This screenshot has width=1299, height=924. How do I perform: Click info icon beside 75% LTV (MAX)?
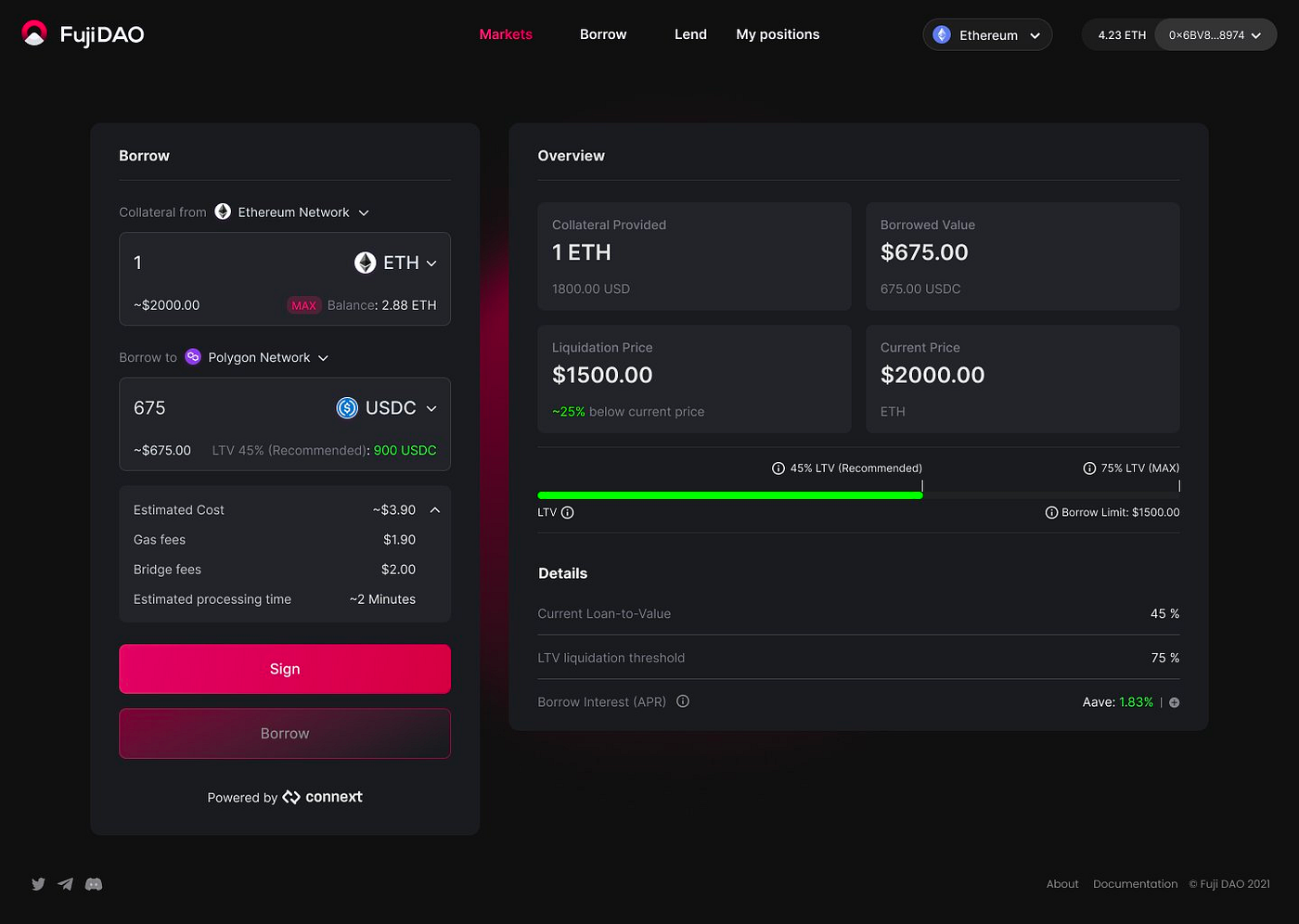point(1089,468)
